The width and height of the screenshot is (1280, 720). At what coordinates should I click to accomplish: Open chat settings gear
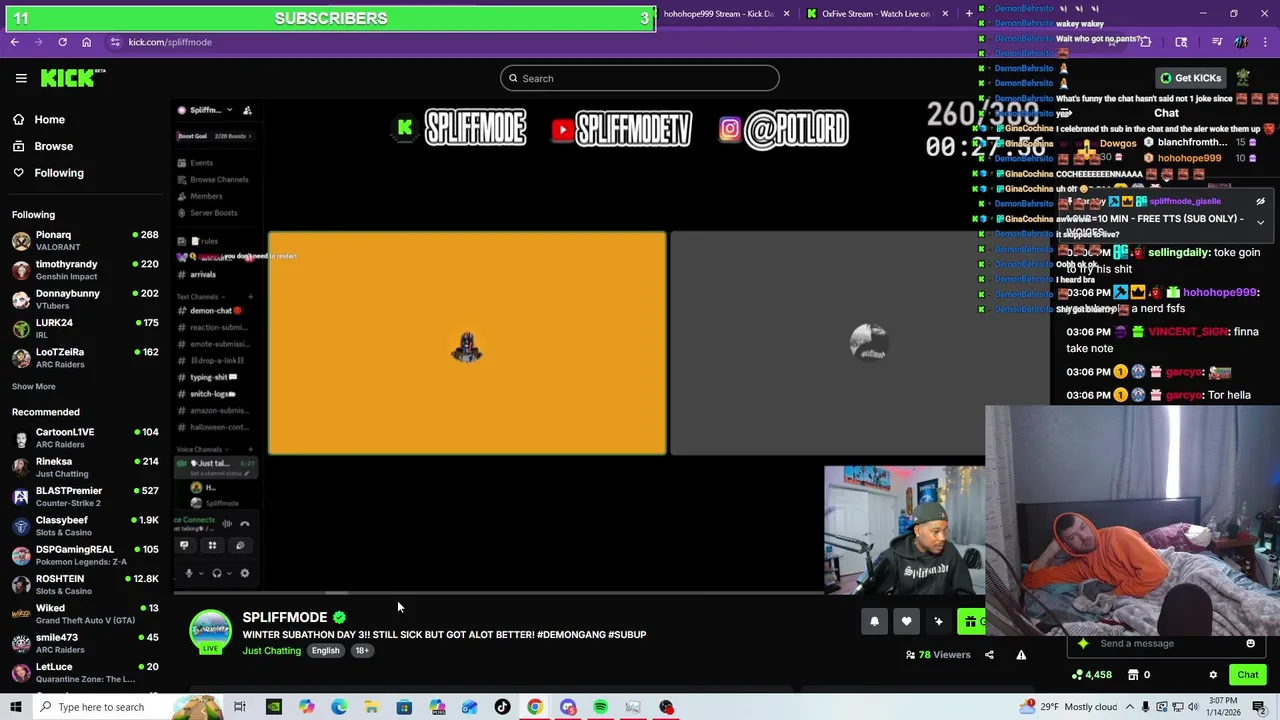click(x=1213, y=675)
